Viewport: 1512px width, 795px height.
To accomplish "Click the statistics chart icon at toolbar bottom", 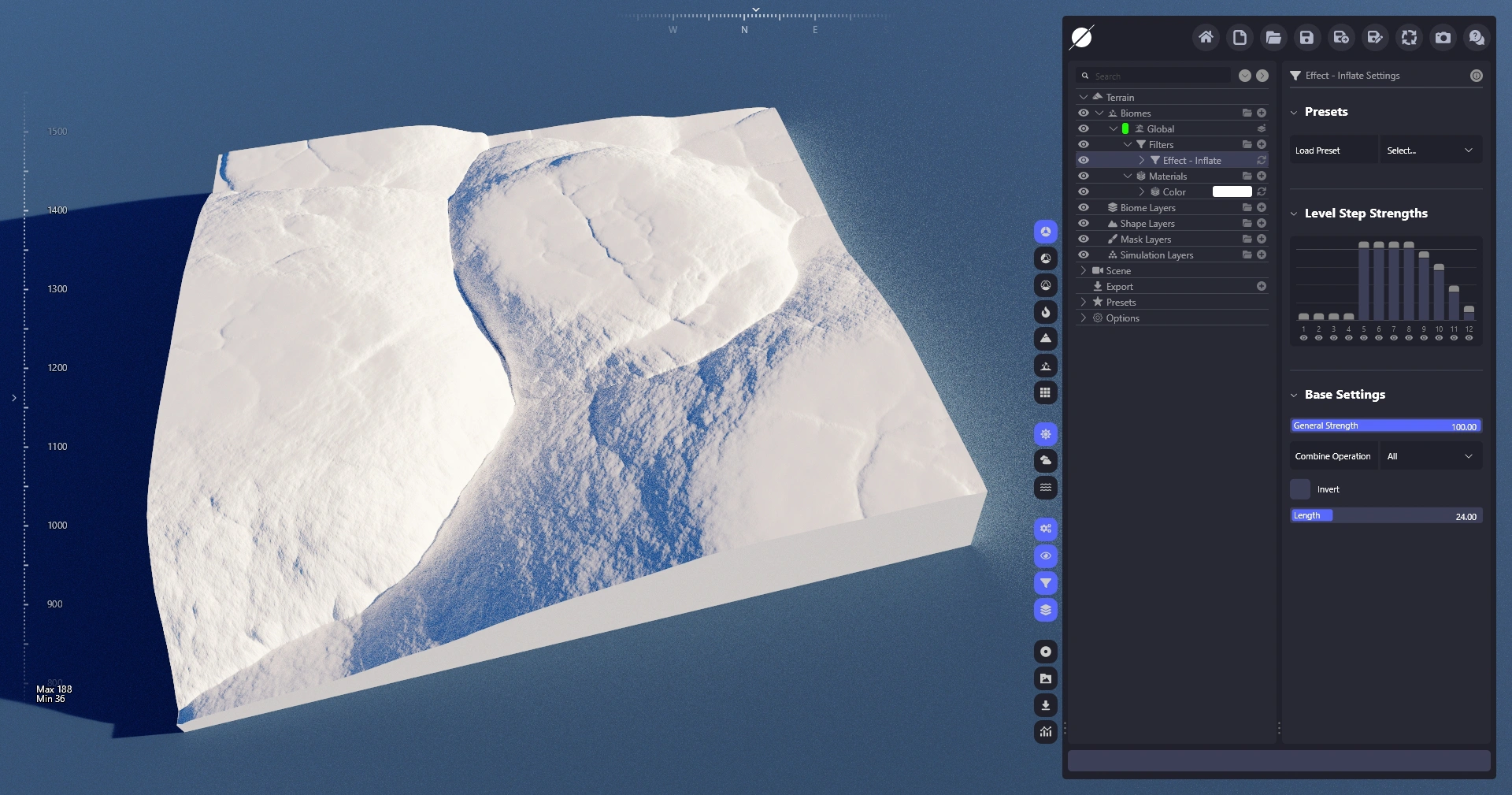I will tap(1045, 732).
